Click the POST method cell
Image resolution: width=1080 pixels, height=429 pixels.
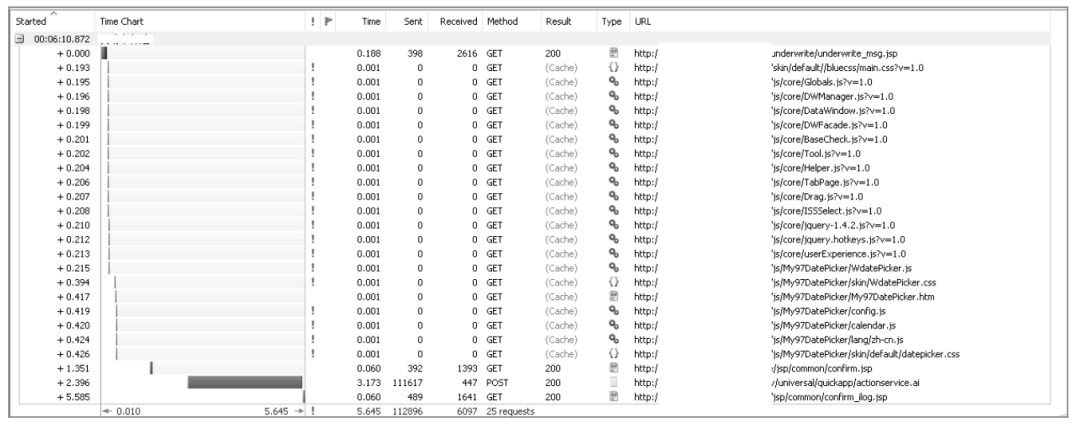(499, 382)
